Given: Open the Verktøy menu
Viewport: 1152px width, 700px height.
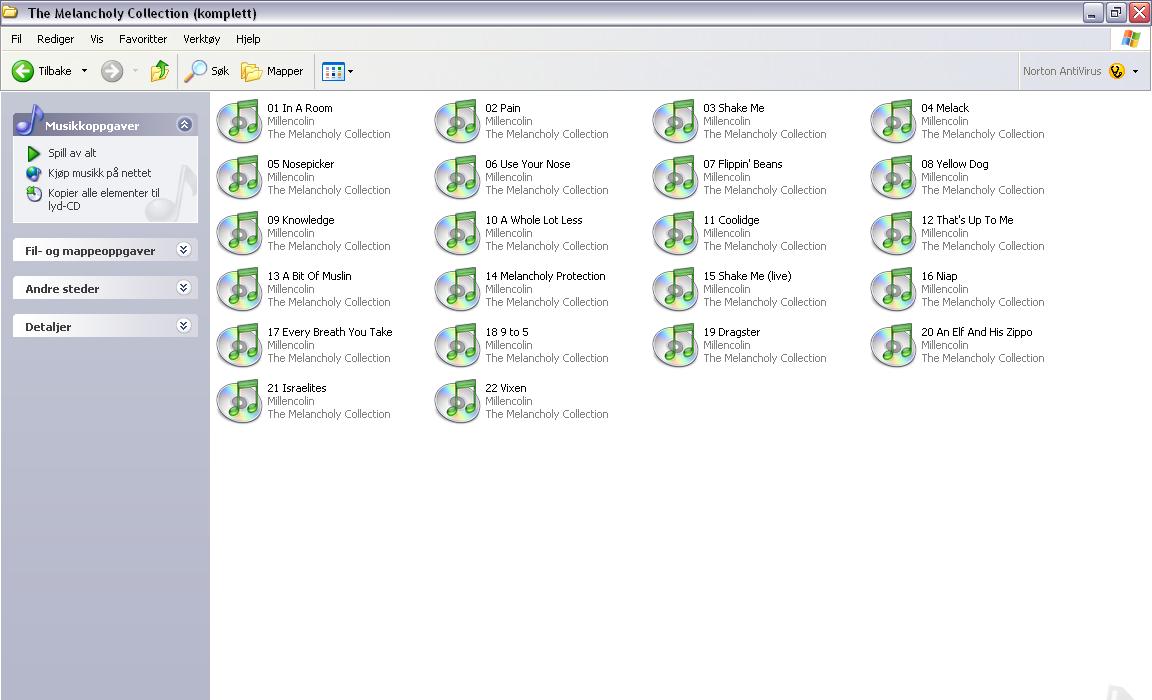Looking at the screenshot, I should pyautogui.click(x=201, y=39).
